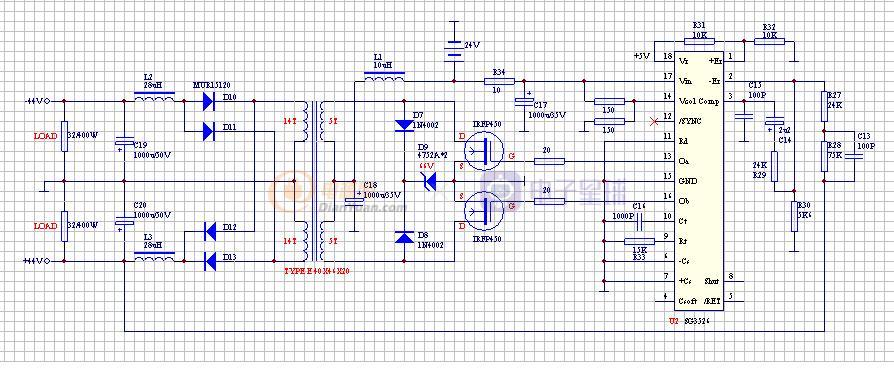Select the SG3526 IC body

point(700,181)
